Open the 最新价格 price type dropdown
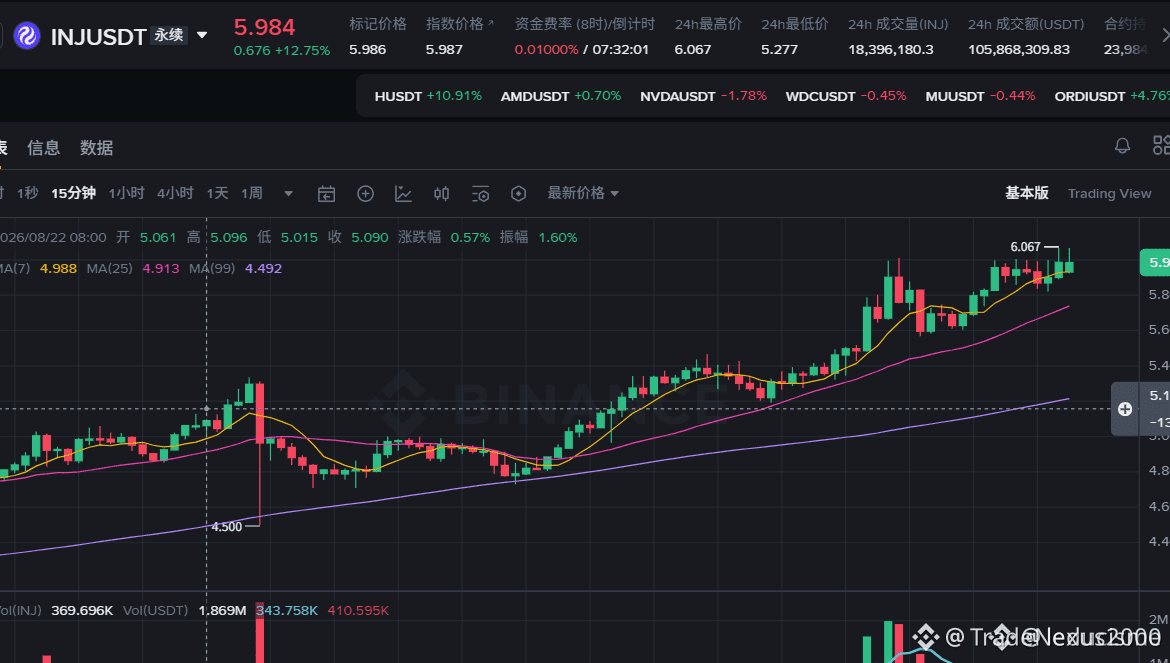Viewport: 1170px width, 663px height. [x=583, y=193]
